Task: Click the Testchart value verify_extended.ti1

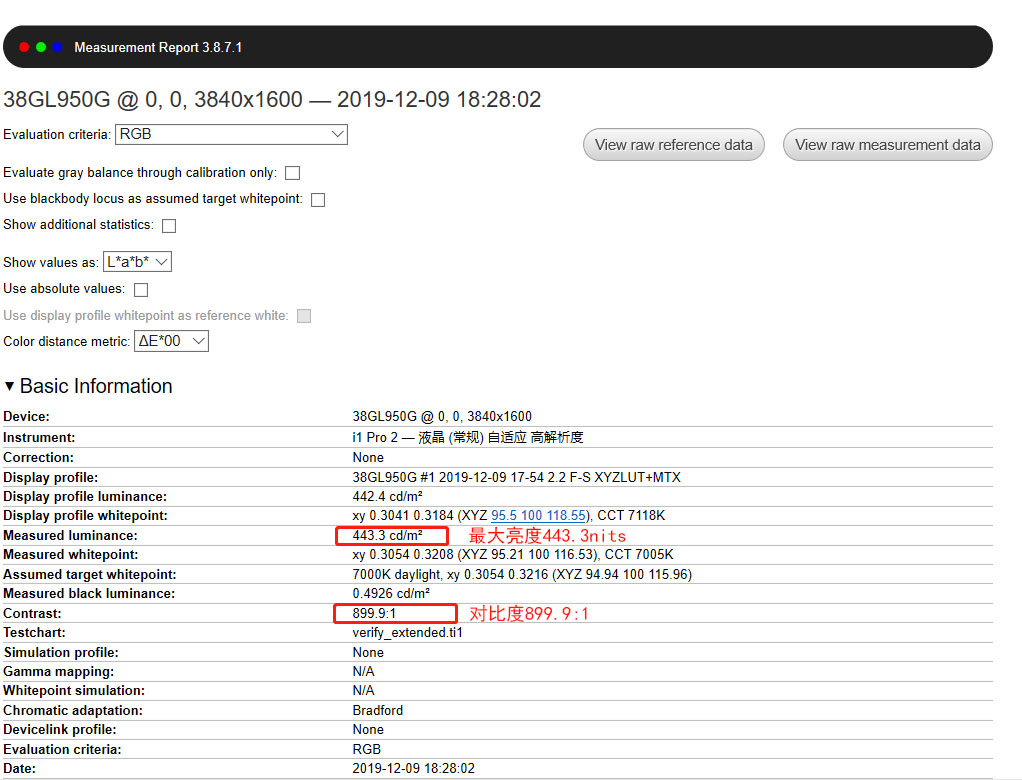Action: [407, 633]
